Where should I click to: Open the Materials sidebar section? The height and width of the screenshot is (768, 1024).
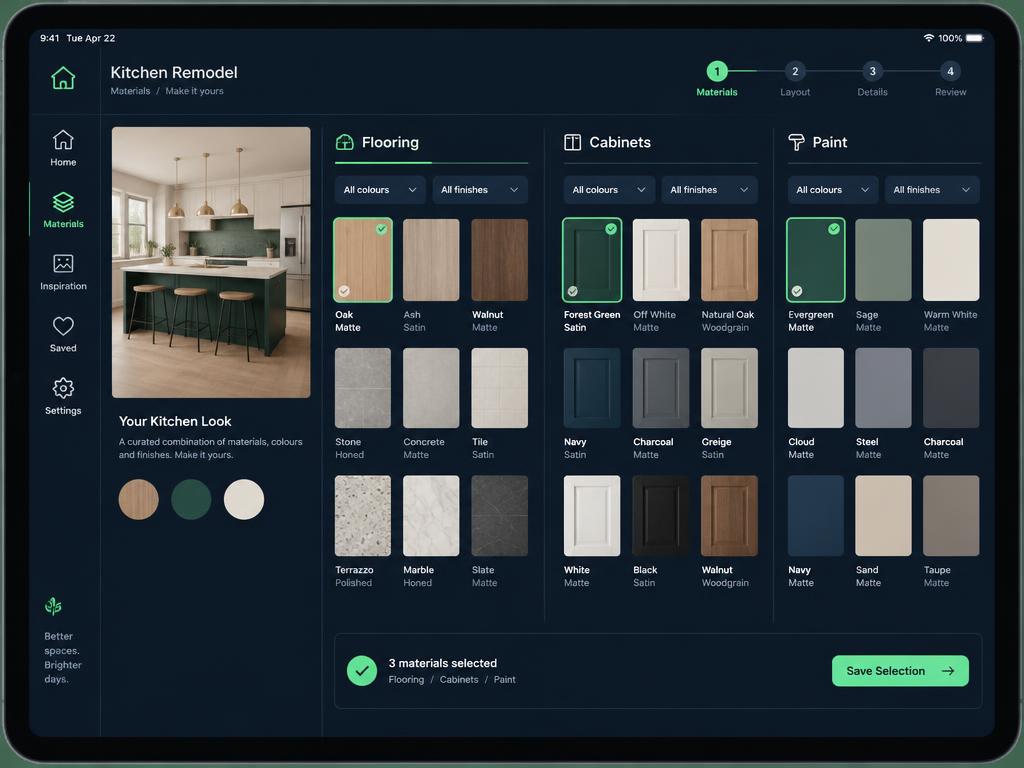click(63, 210)
